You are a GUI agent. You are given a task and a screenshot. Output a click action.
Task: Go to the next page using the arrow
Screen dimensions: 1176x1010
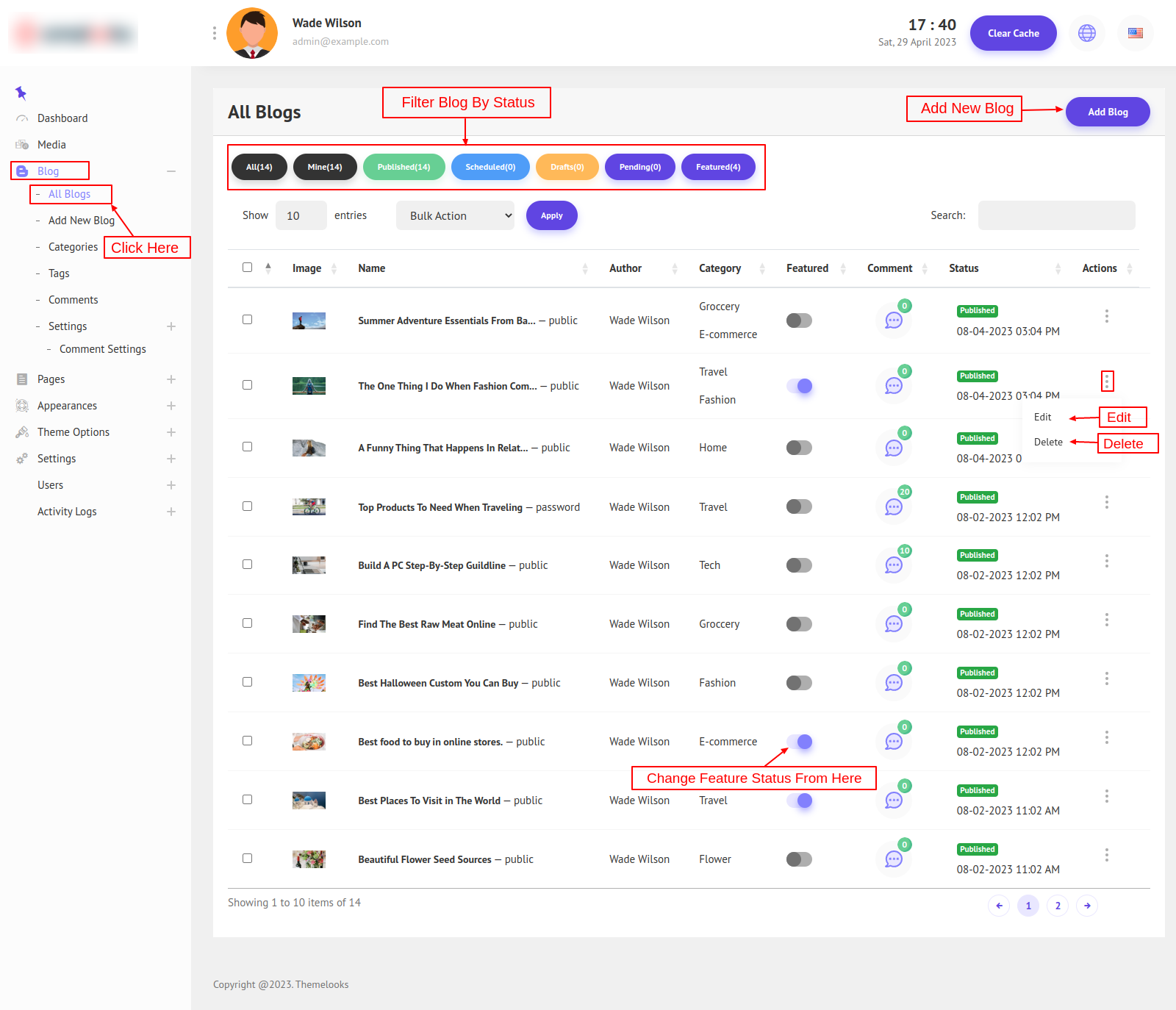(x=1086, y=906)
